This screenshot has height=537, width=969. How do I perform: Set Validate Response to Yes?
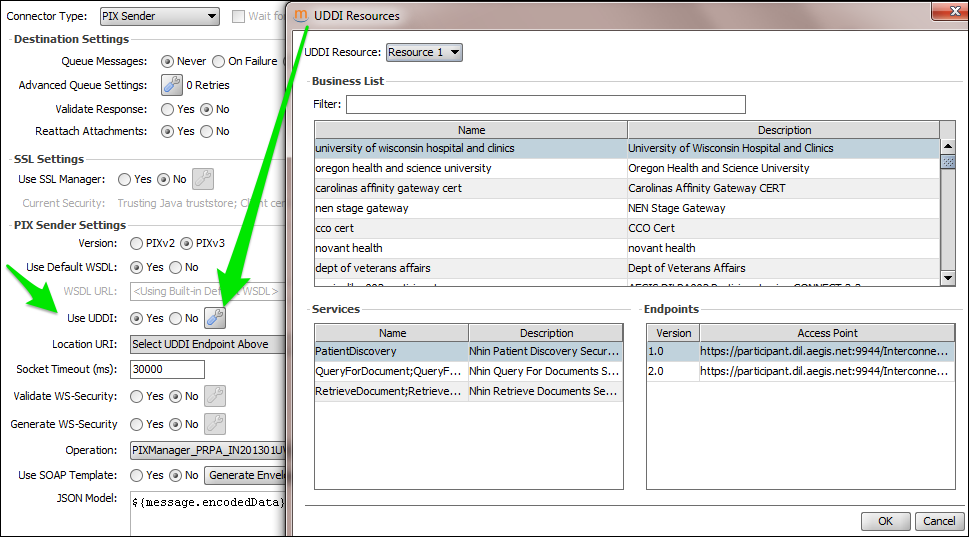(x=167, y=109)
